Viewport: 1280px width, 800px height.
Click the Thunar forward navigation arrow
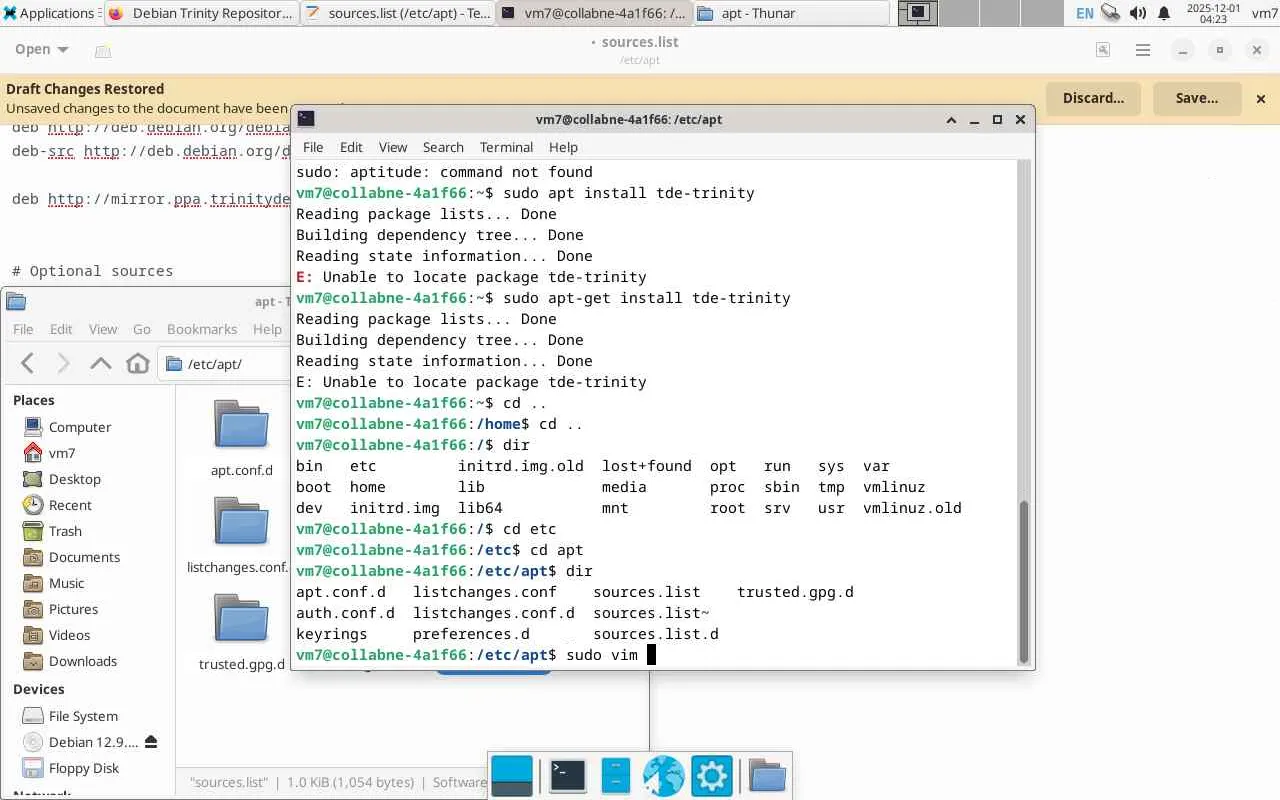click(x=64, y=363)
